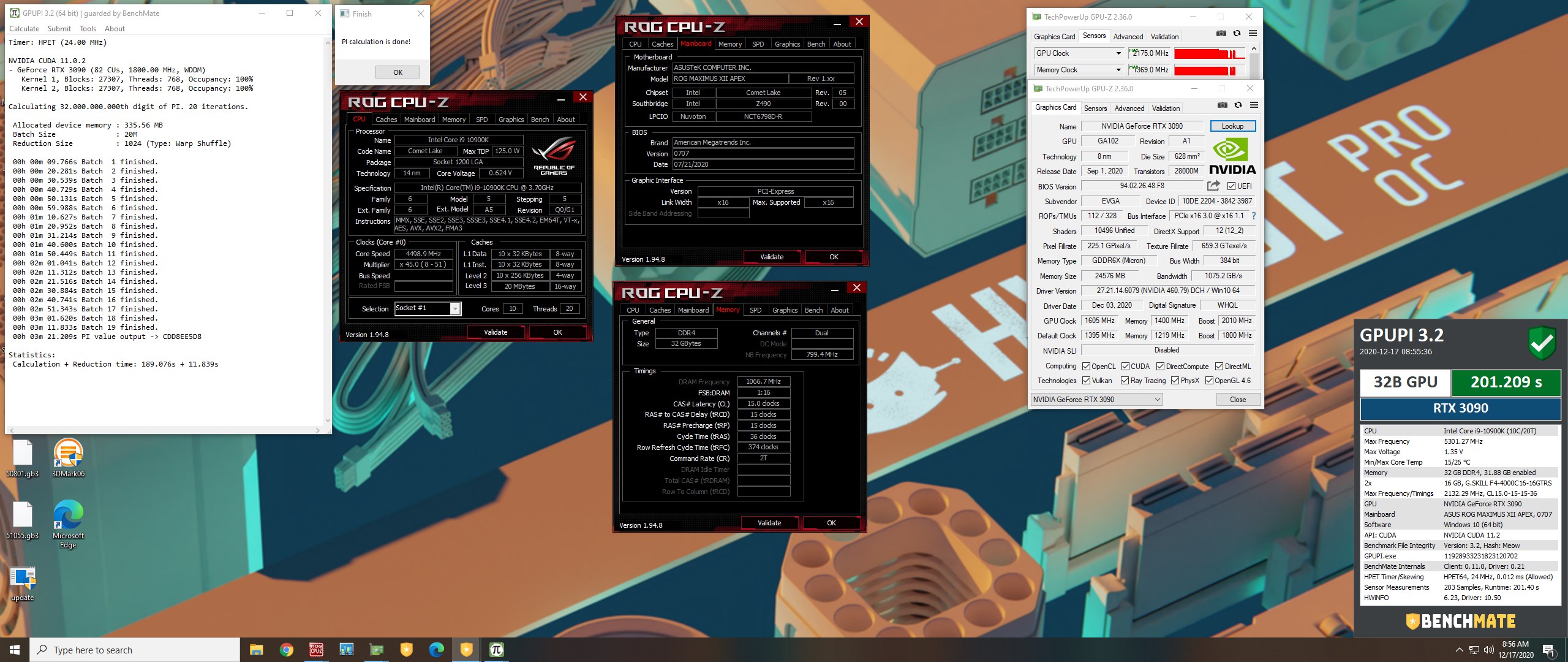
Task: Click the Windows Start button
Action: point(15,650)
